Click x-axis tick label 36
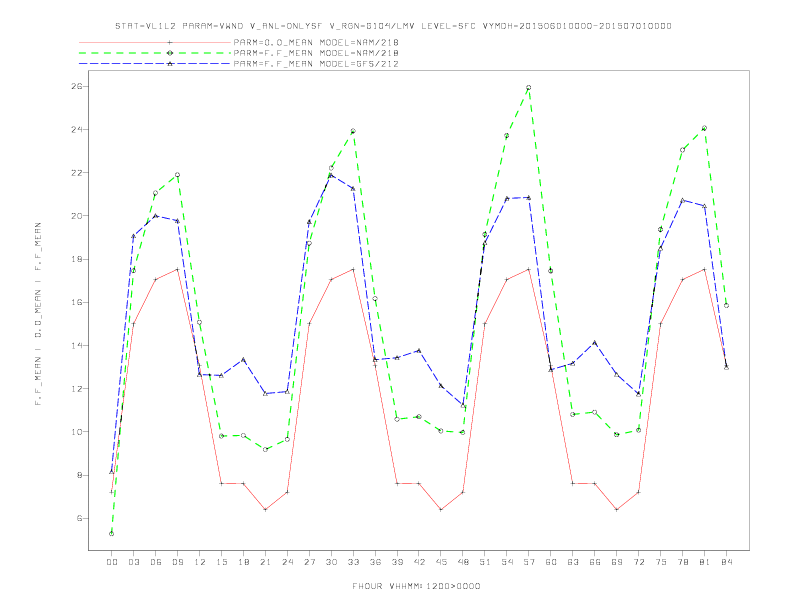 tap(375, 562)
